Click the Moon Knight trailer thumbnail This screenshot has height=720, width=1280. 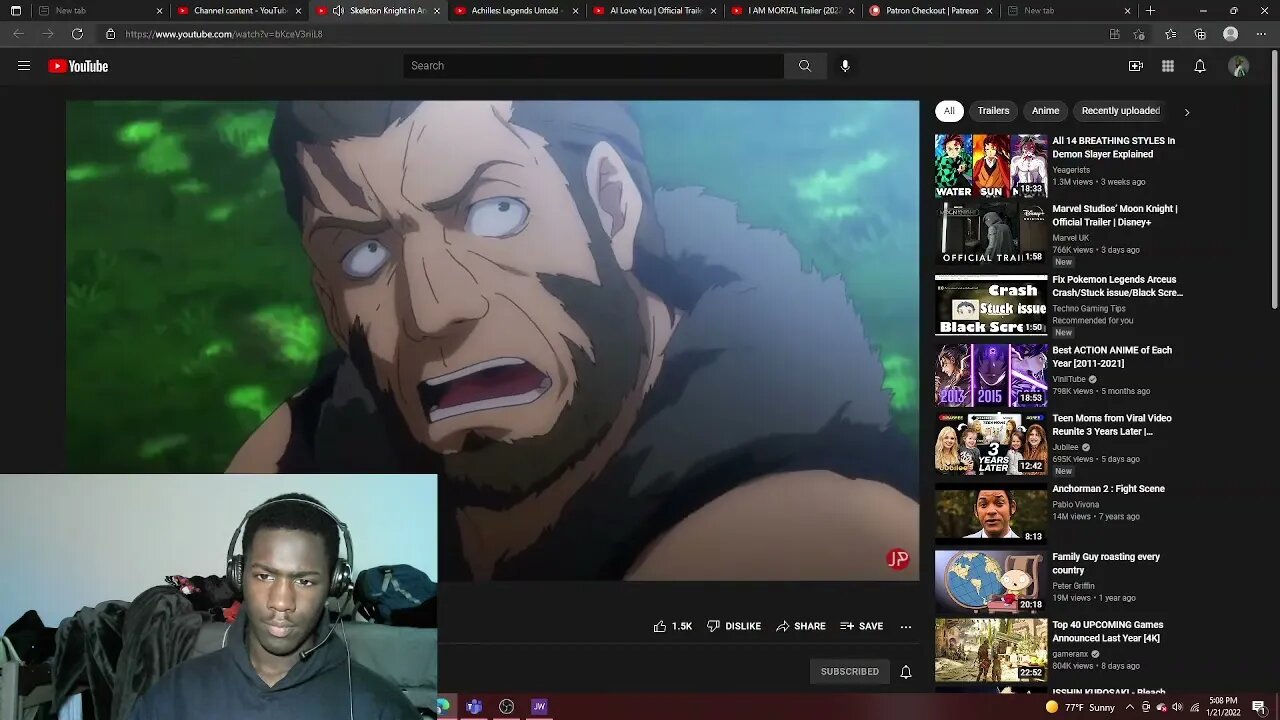991,234
